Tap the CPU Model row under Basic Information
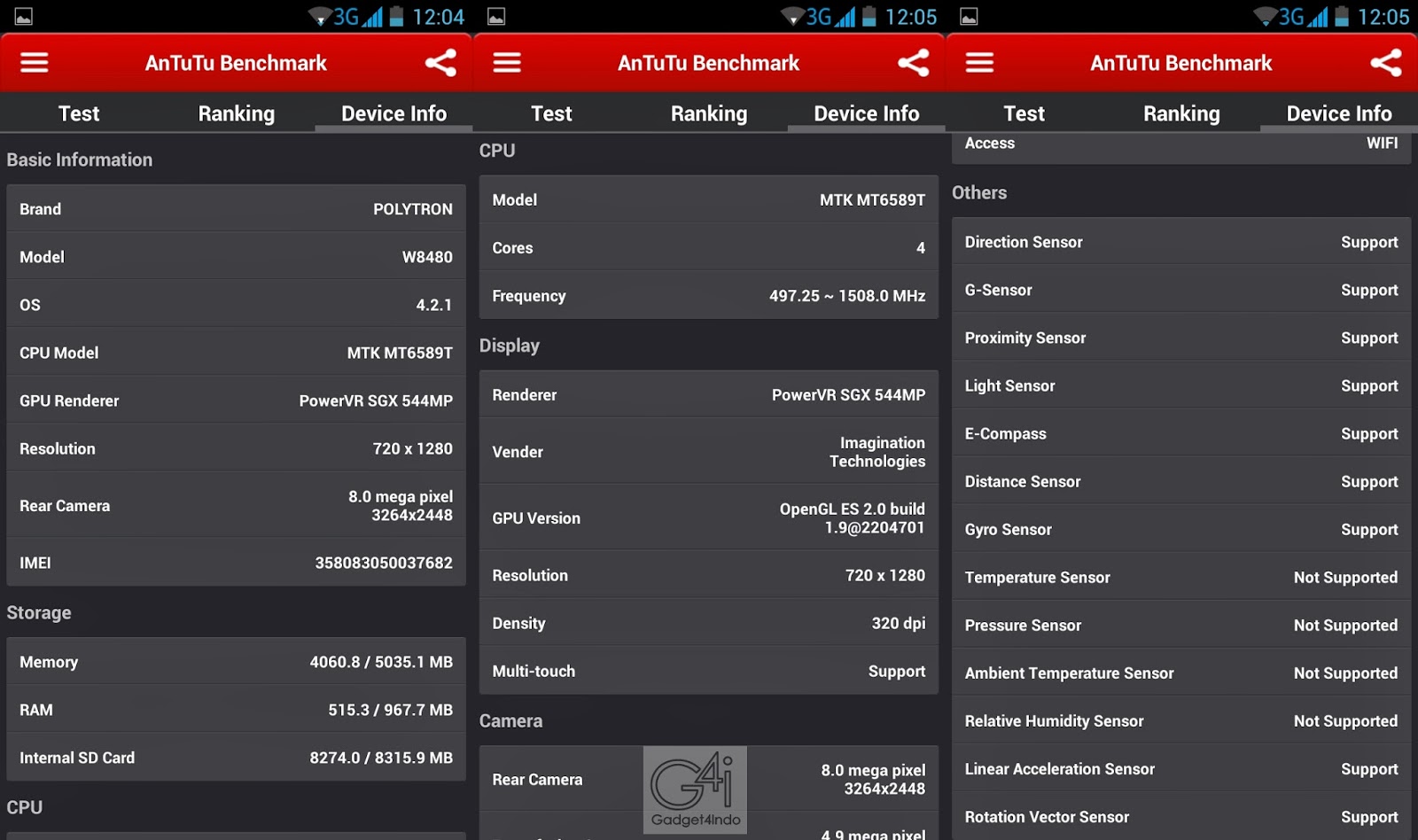This screenshot has width=1418, height=840. tap(236, 353)
